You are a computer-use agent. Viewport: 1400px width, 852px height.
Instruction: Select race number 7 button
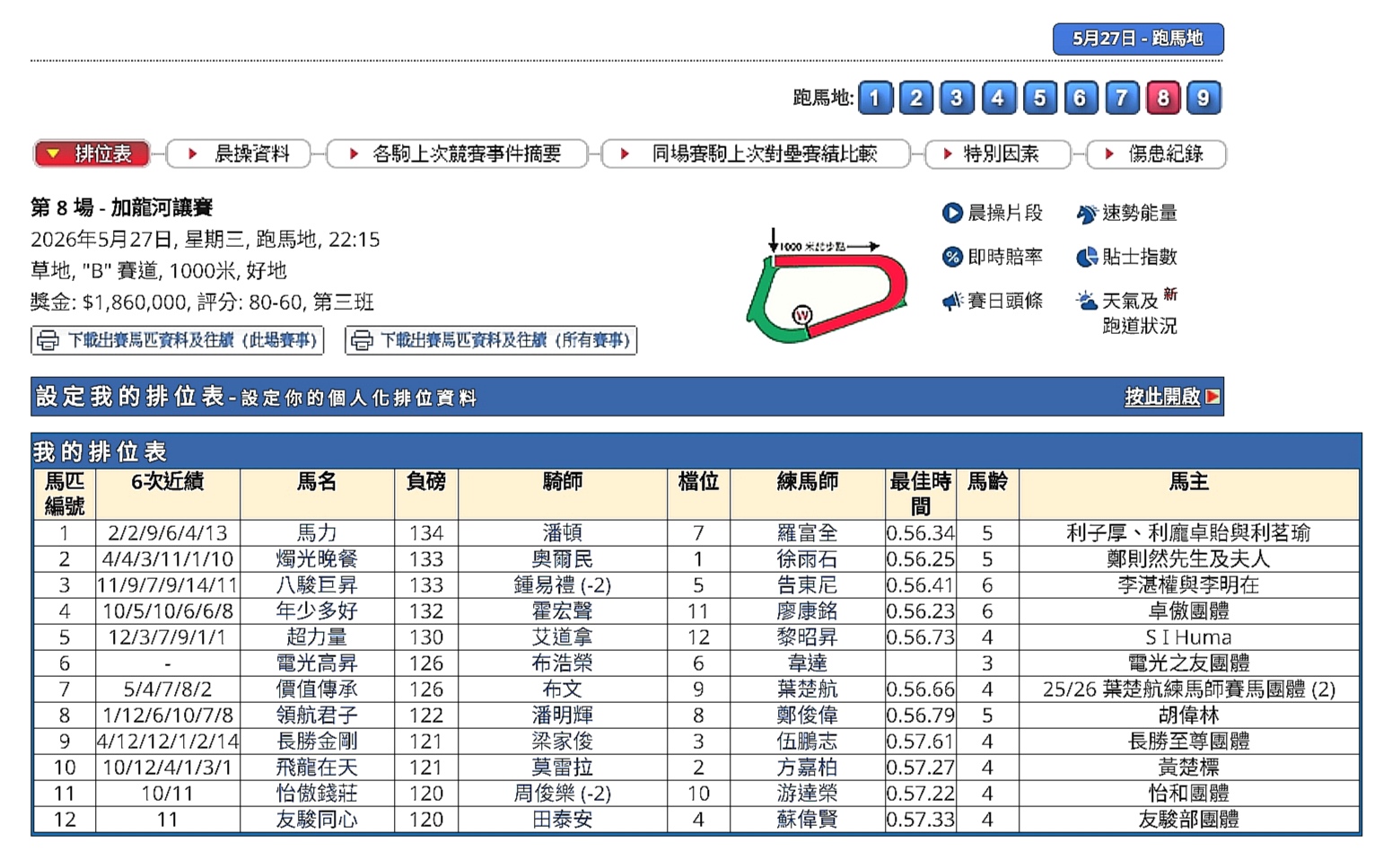(x=1122, y=98)
